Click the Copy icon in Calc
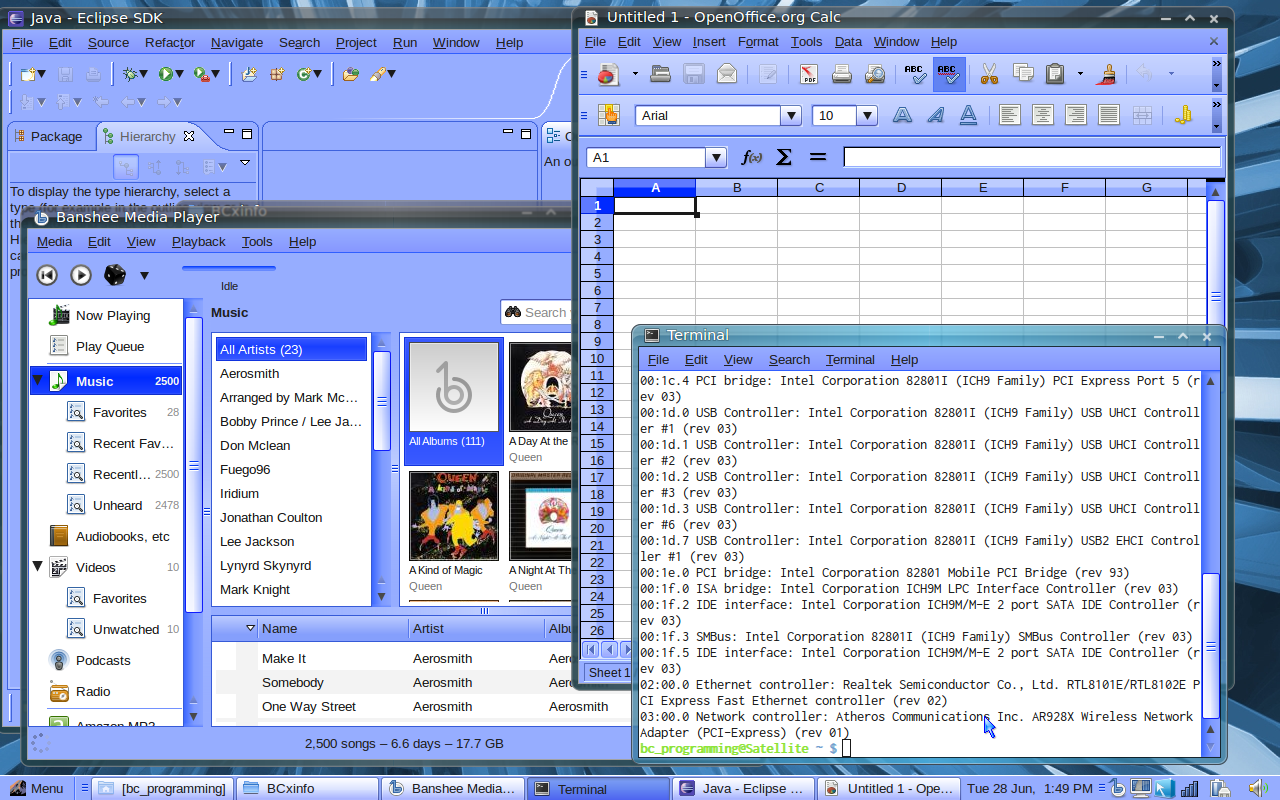1280x800 pixels. pyautogui.click(x=1022, y=73)
